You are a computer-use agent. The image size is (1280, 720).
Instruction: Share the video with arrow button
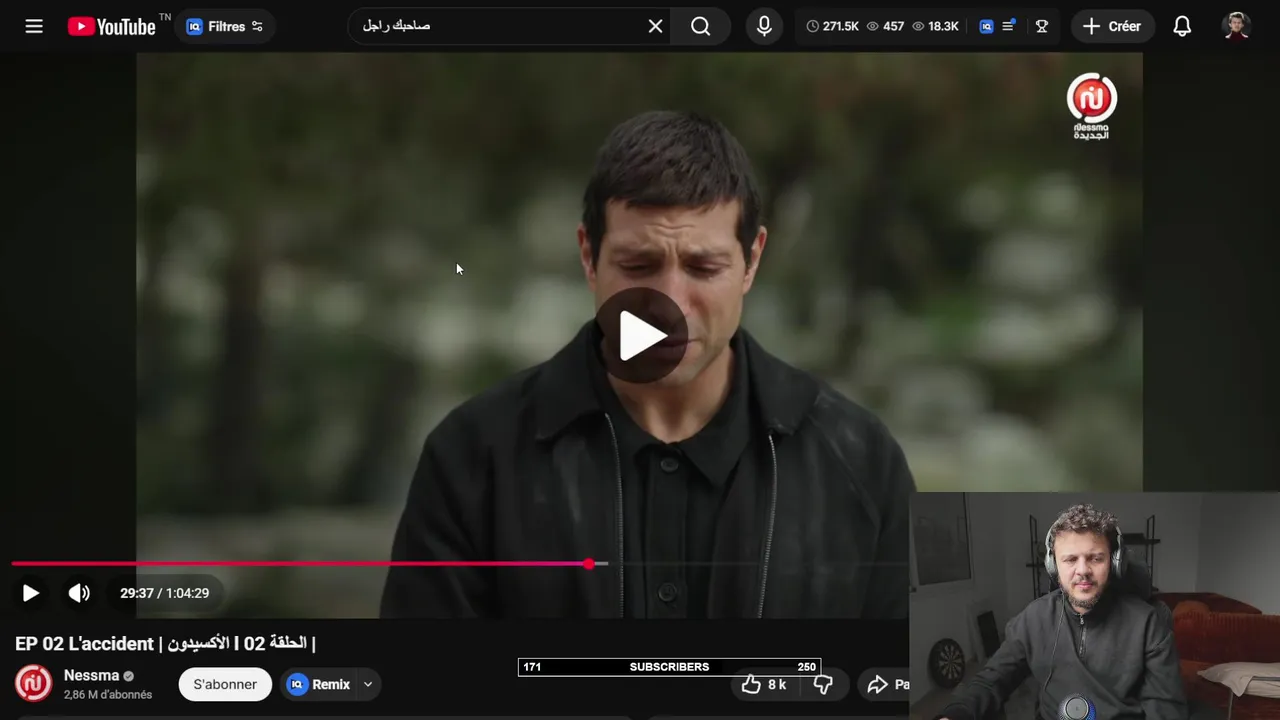tap(886, 684)
